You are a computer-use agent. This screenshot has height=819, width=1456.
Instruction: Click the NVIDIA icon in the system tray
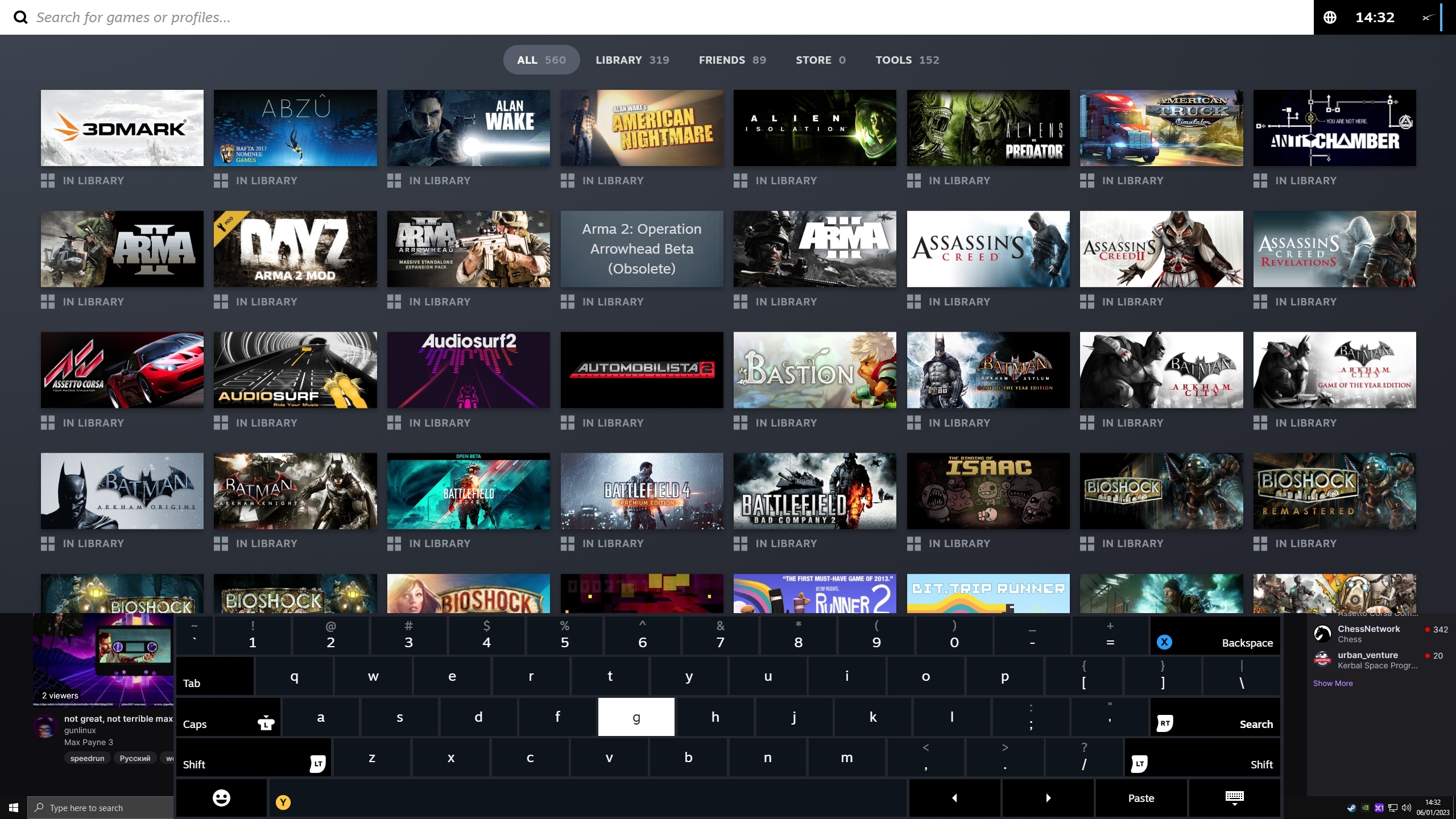[1366, 807]
